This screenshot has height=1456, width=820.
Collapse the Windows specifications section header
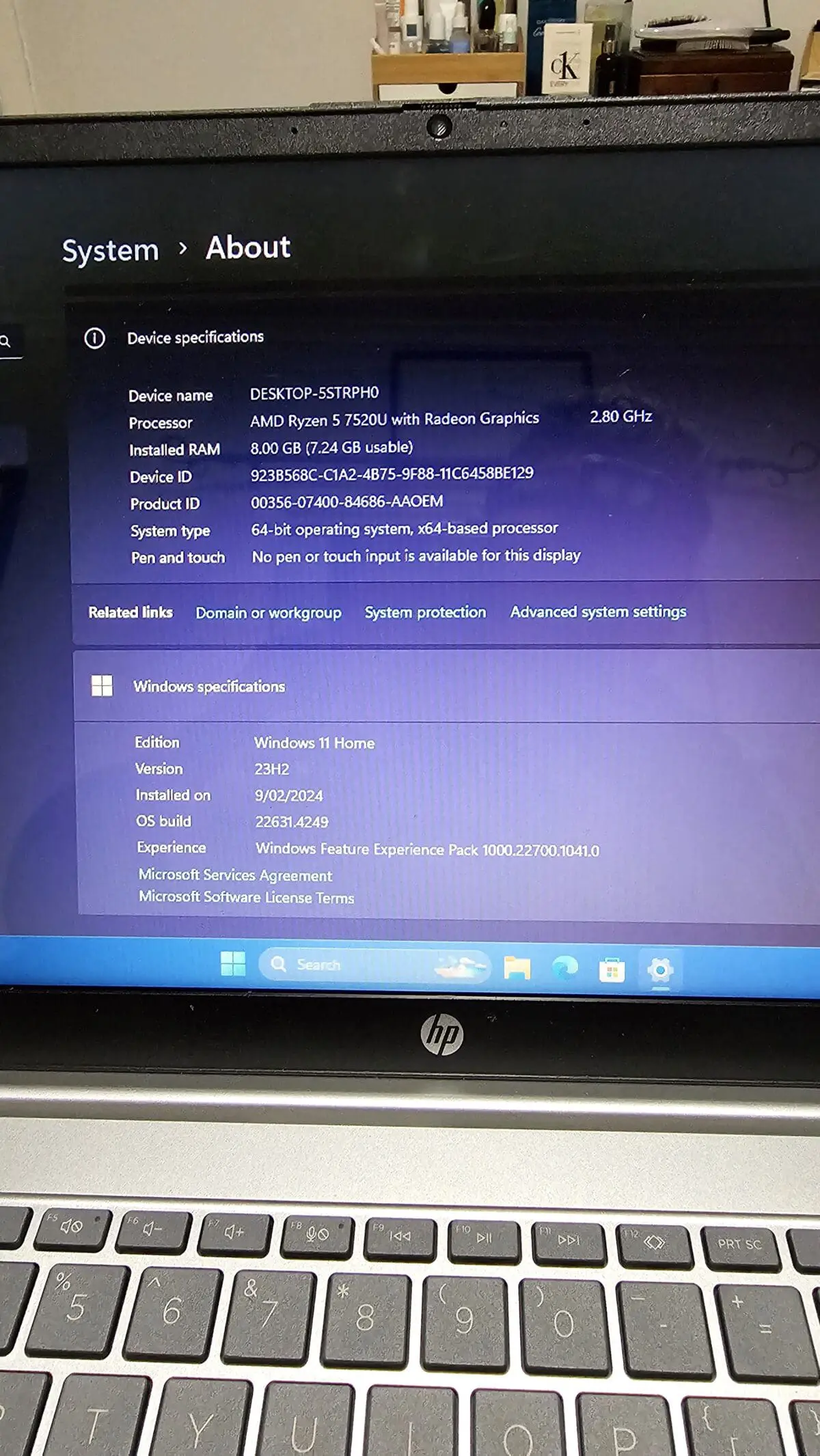pyautogui.click(x=448, y=686)
